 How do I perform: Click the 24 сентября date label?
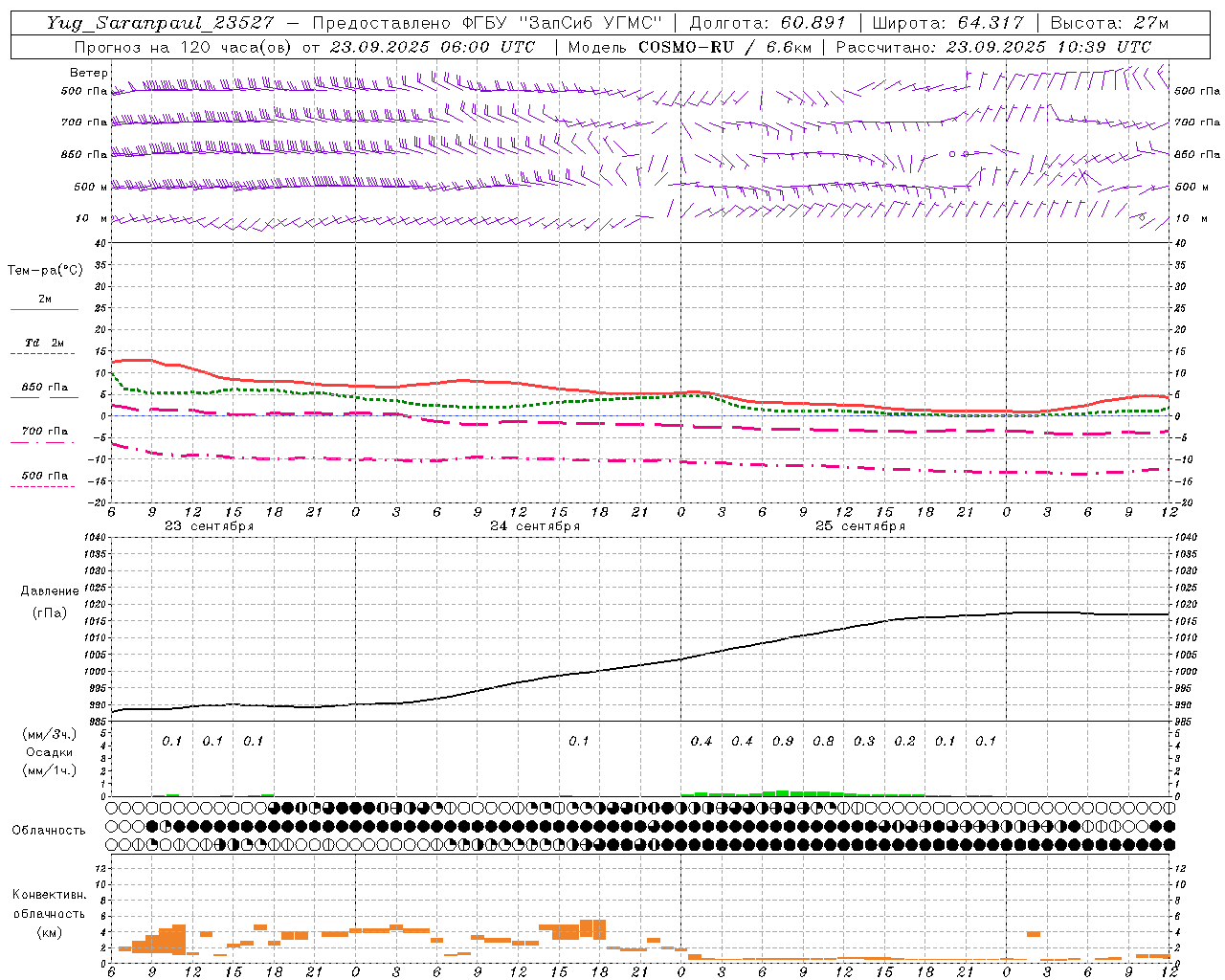pyautogui.click(x=534, y=526)
